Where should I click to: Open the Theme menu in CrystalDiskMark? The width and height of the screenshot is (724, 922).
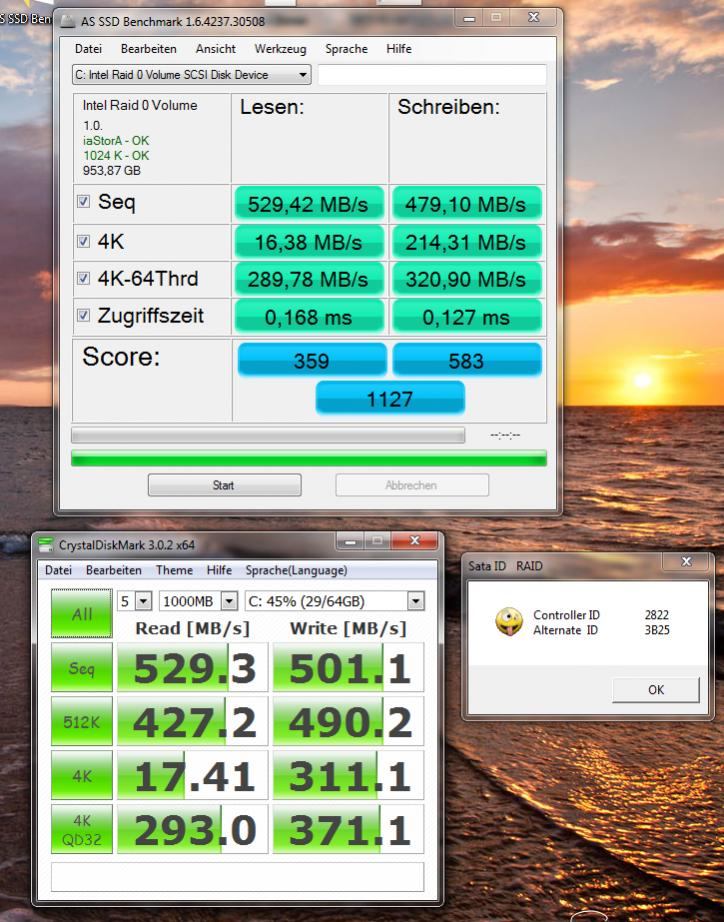[x=174, y=570]
